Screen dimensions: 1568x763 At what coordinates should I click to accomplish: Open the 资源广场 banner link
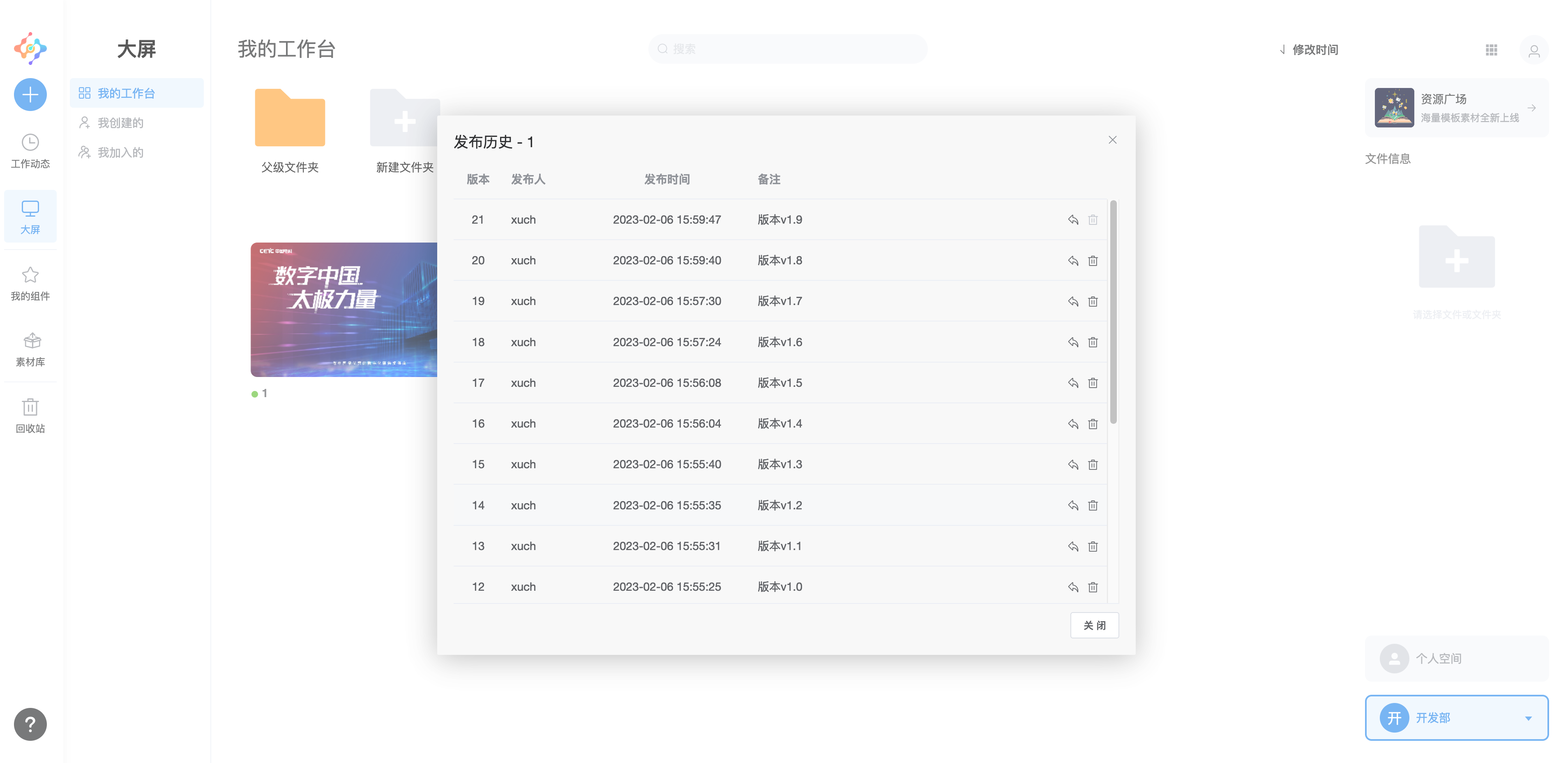[1457, 108]
